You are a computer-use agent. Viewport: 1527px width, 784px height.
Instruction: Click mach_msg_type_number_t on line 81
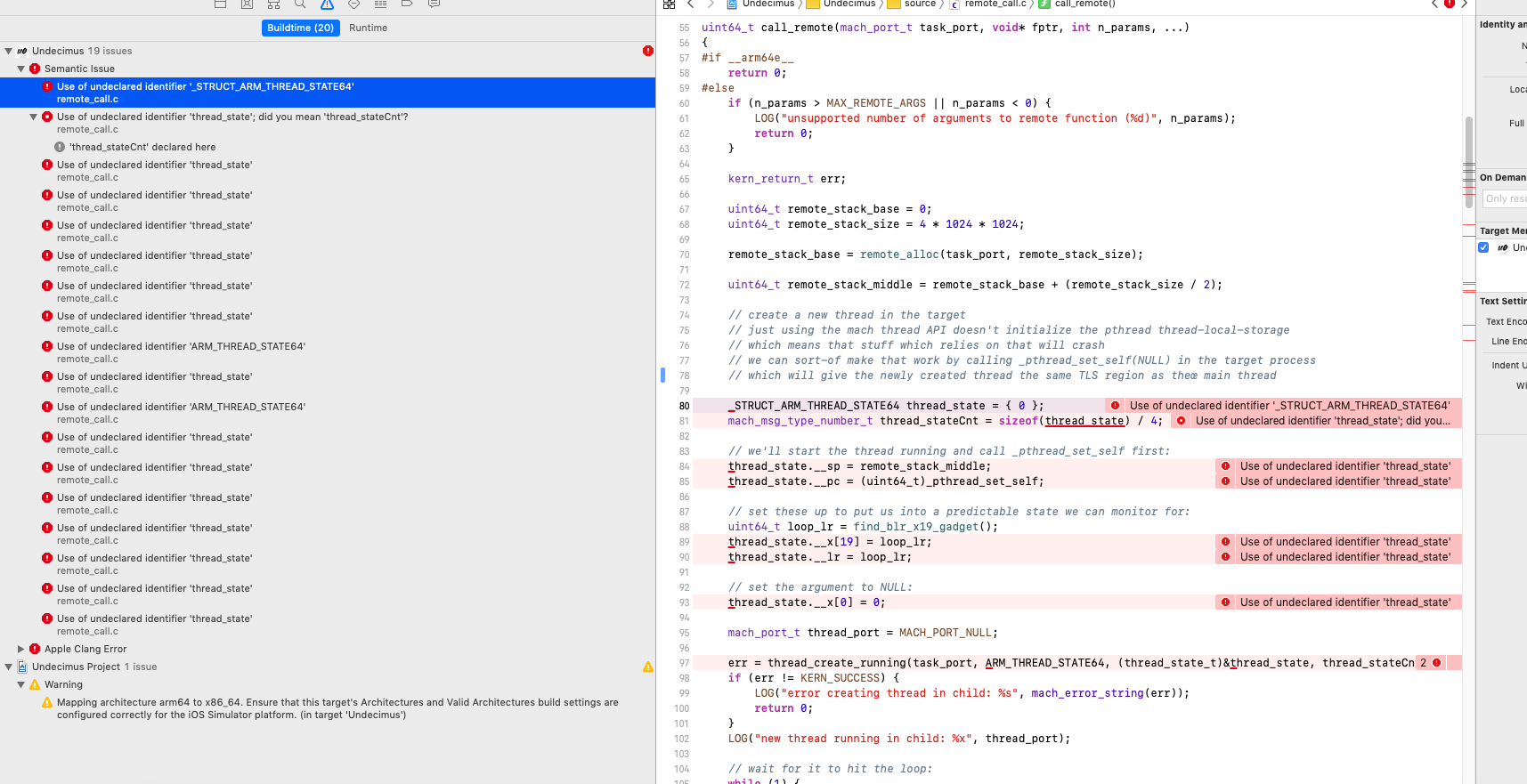800,421
